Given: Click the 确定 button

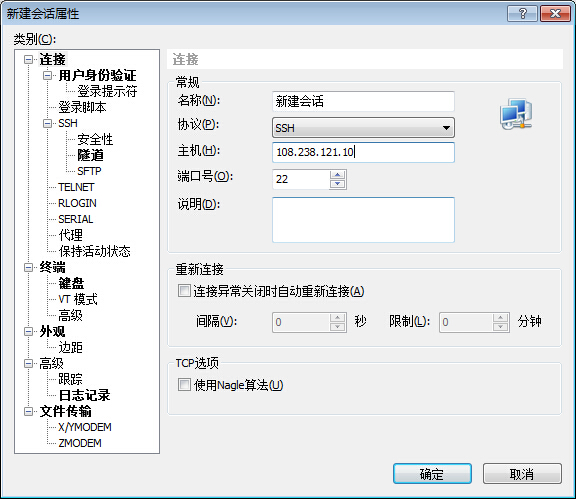Looking at the screenshot, I should click(x=432, y=474).
